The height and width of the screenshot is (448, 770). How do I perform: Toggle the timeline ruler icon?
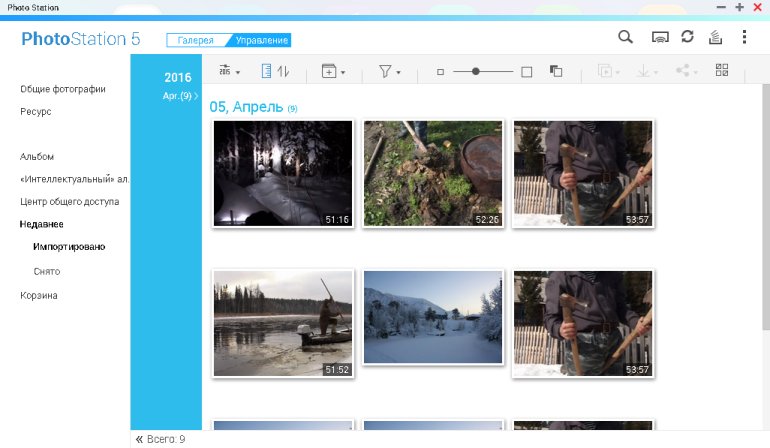tap(266, 71)
